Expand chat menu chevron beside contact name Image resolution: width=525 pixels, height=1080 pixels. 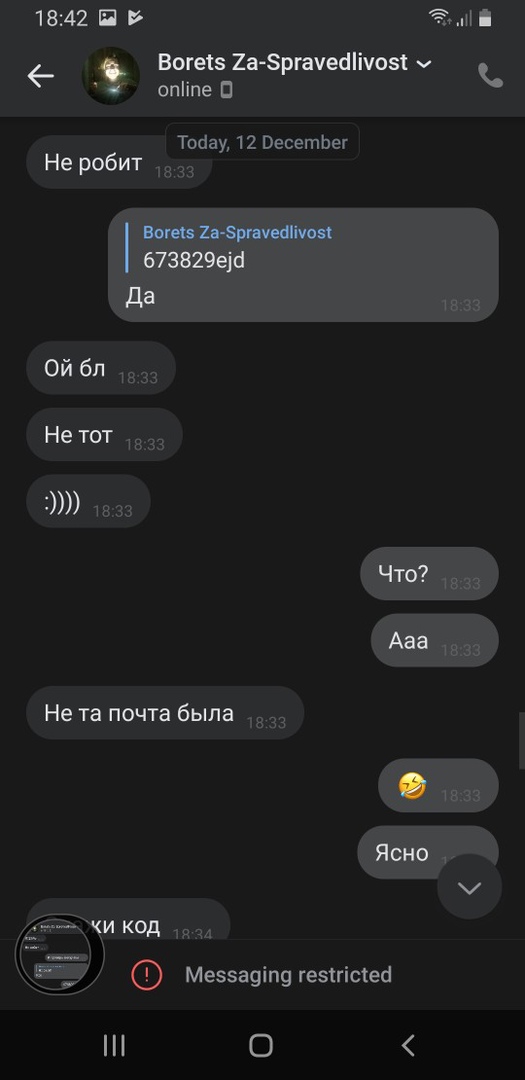[x=424, y=63]
